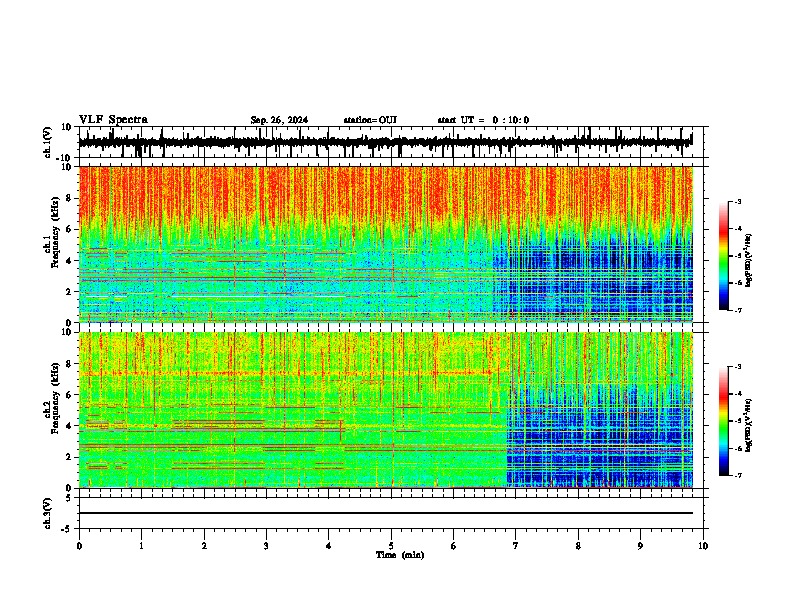The height and width of the screenshot is (612, 792).
Task: Click the time axis tick label '6'
Action: click(x=454, y=546)
